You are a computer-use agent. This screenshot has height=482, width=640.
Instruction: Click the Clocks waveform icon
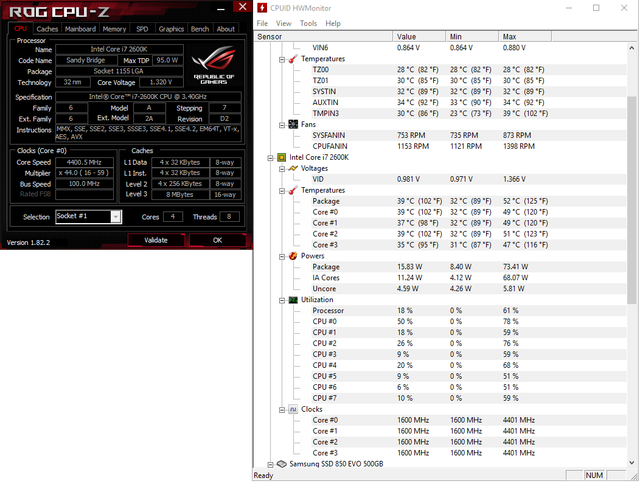coord(293,409)
